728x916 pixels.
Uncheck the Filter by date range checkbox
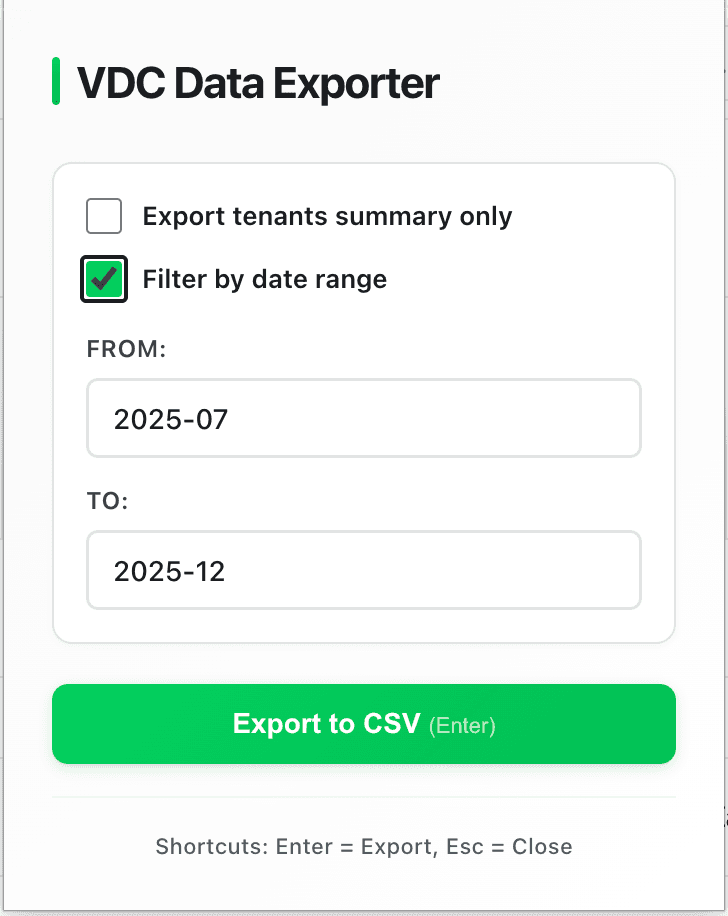pos(104,279)
